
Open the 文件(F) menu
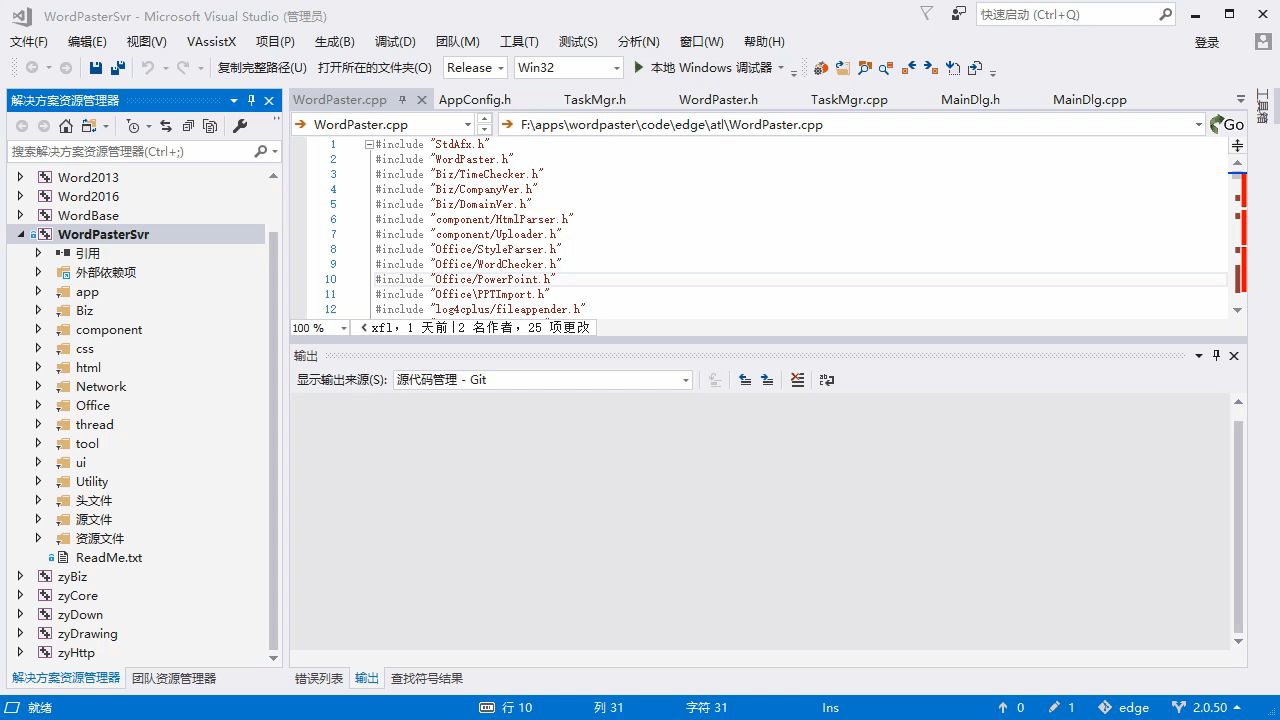(29, 42)
